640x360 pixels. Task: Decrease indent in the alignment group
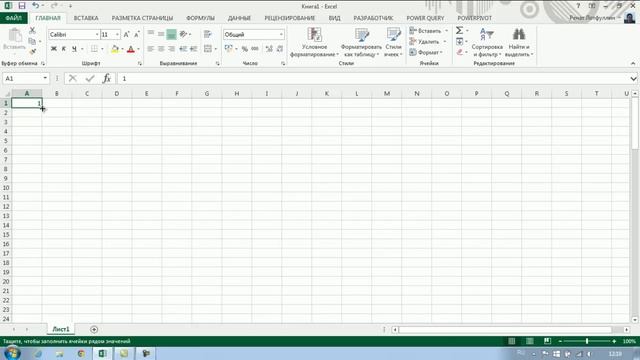pos(183,49)
